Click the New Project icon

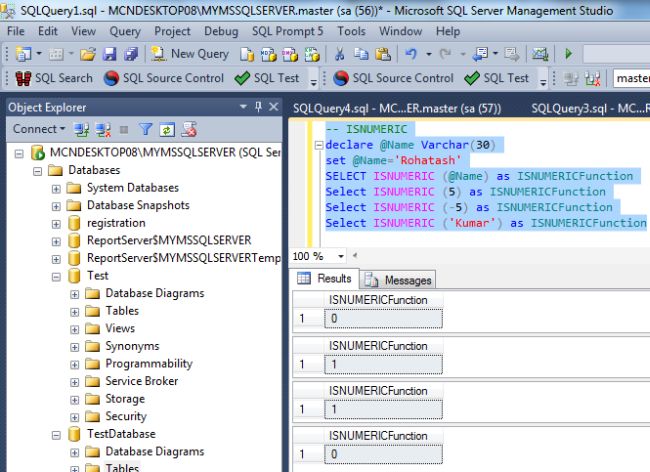[x=24, y=54]
